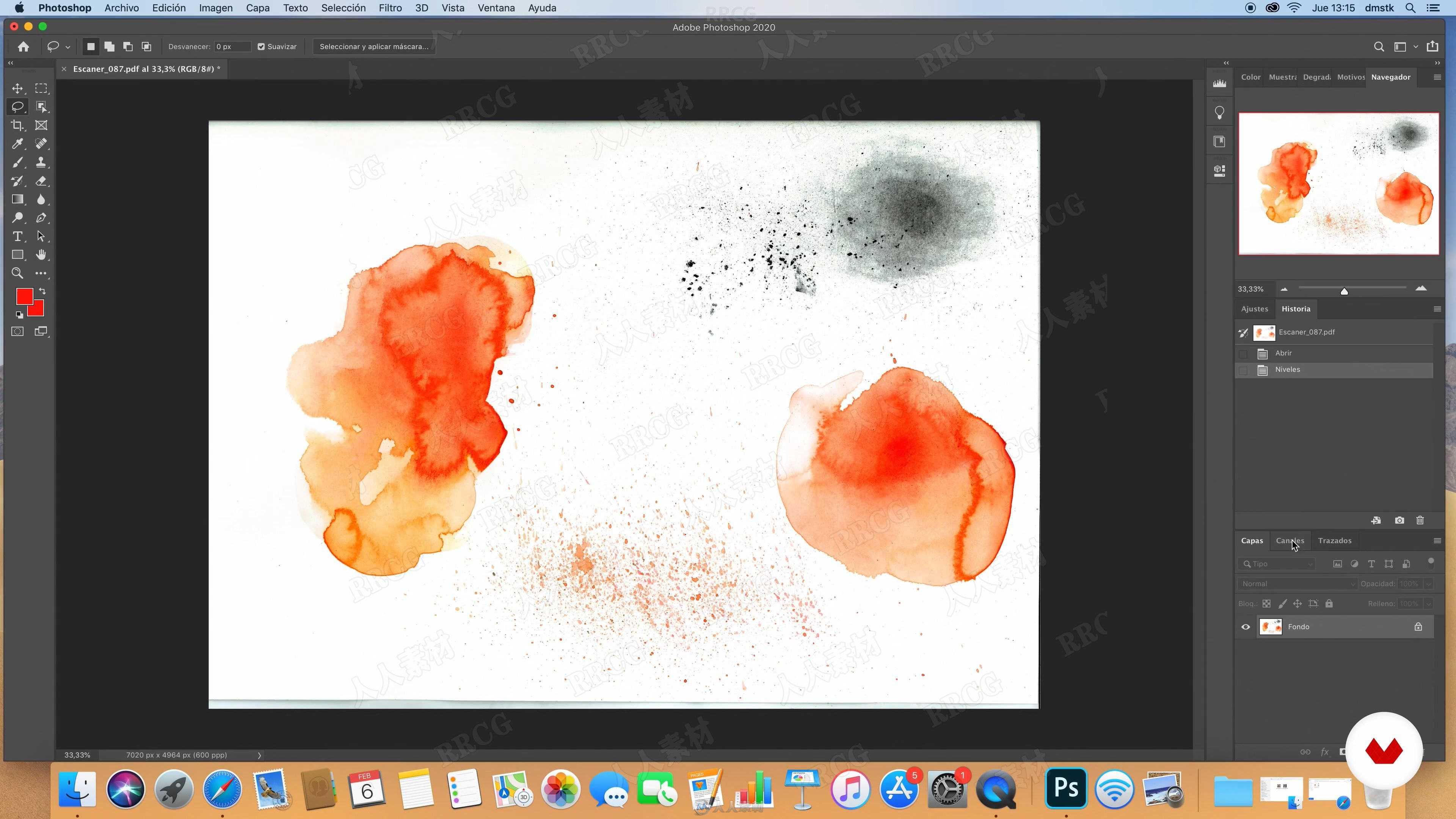Switch to the Trazados tab
This screenshot has width=1456, height=819.
1335,540
